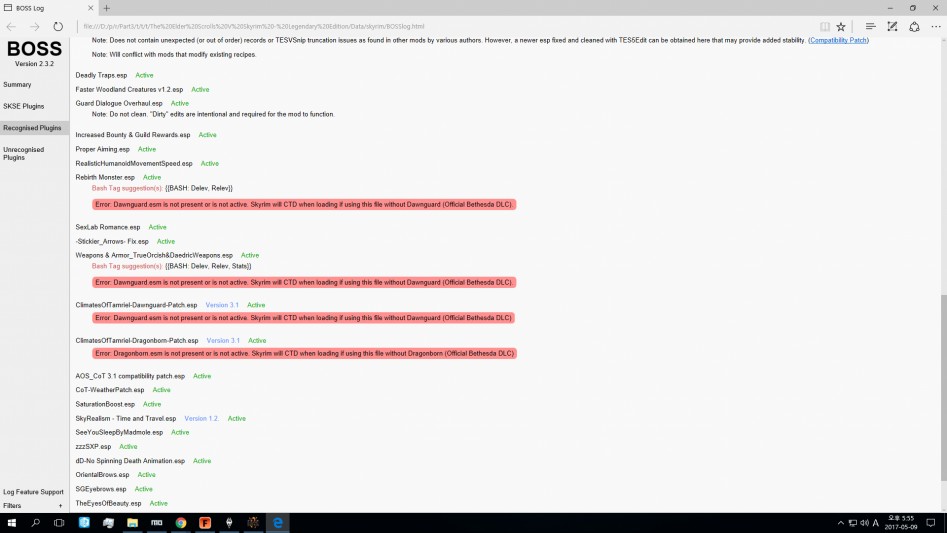This screenshot has height=533, width=947.
Task: Click Dawnguard error under Rebirth Monster.esp
Action: (304, 205)
